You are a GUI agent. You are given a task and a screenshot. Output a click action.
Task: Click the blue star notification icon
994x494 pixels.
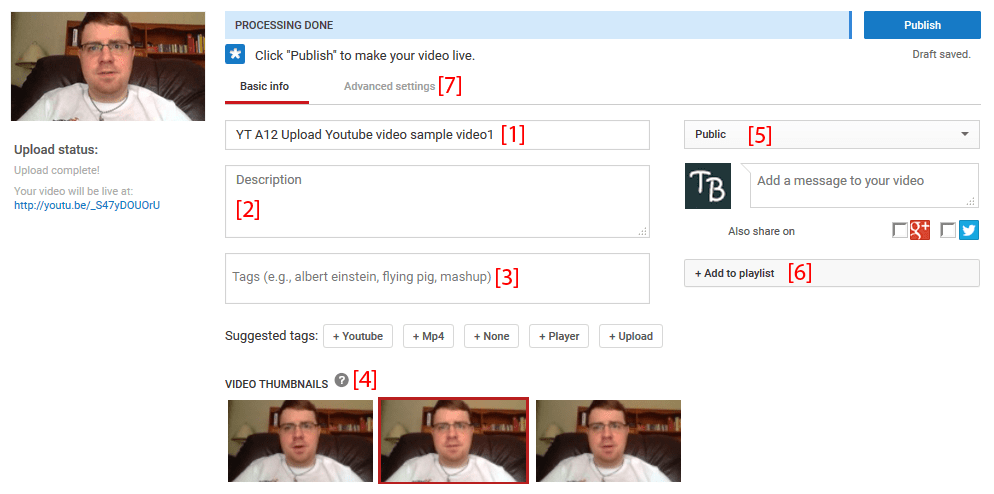tap(235, 55)
